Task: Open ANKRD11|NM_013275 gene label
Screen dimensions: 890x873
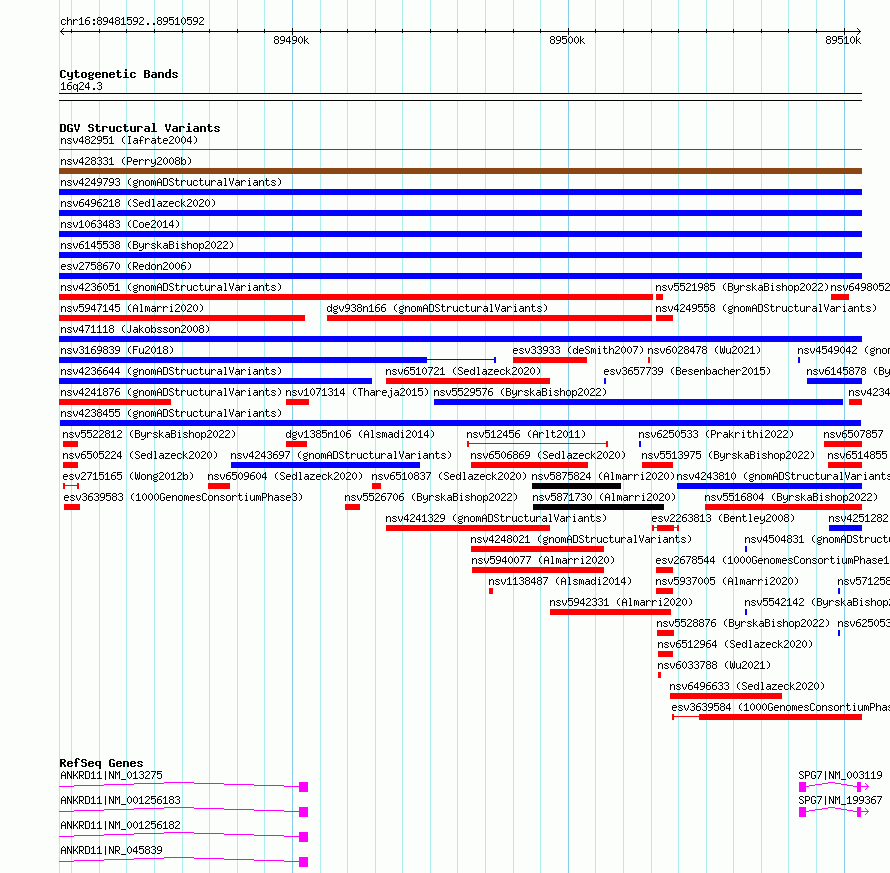Action: point(111,775)
